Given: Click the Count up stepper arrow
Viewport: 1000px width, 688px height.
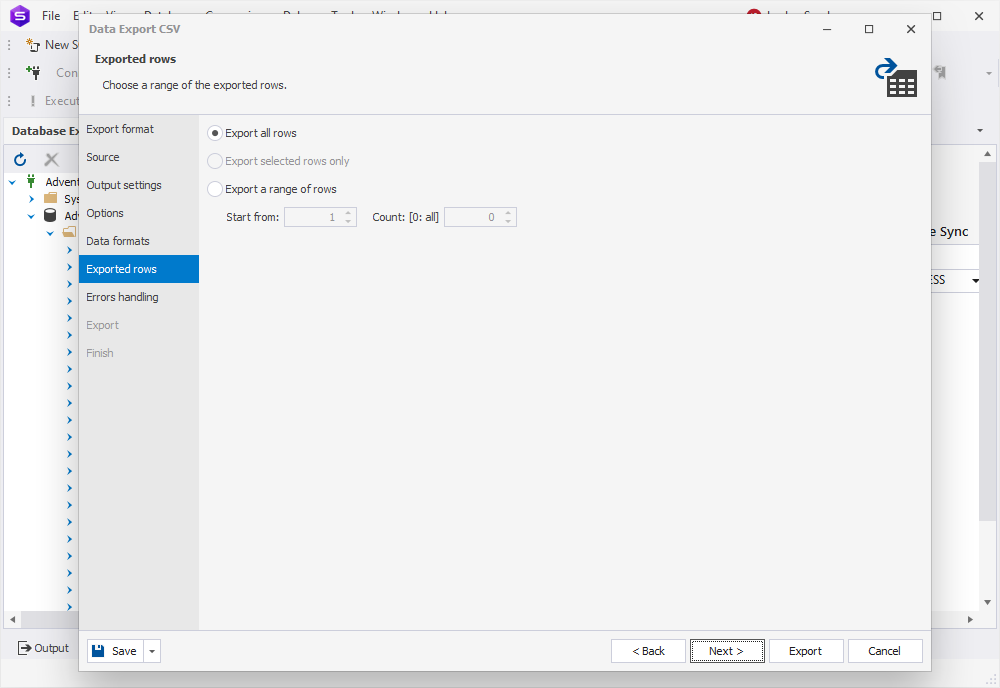Looking at the screenshot, I should pos(508,213).
